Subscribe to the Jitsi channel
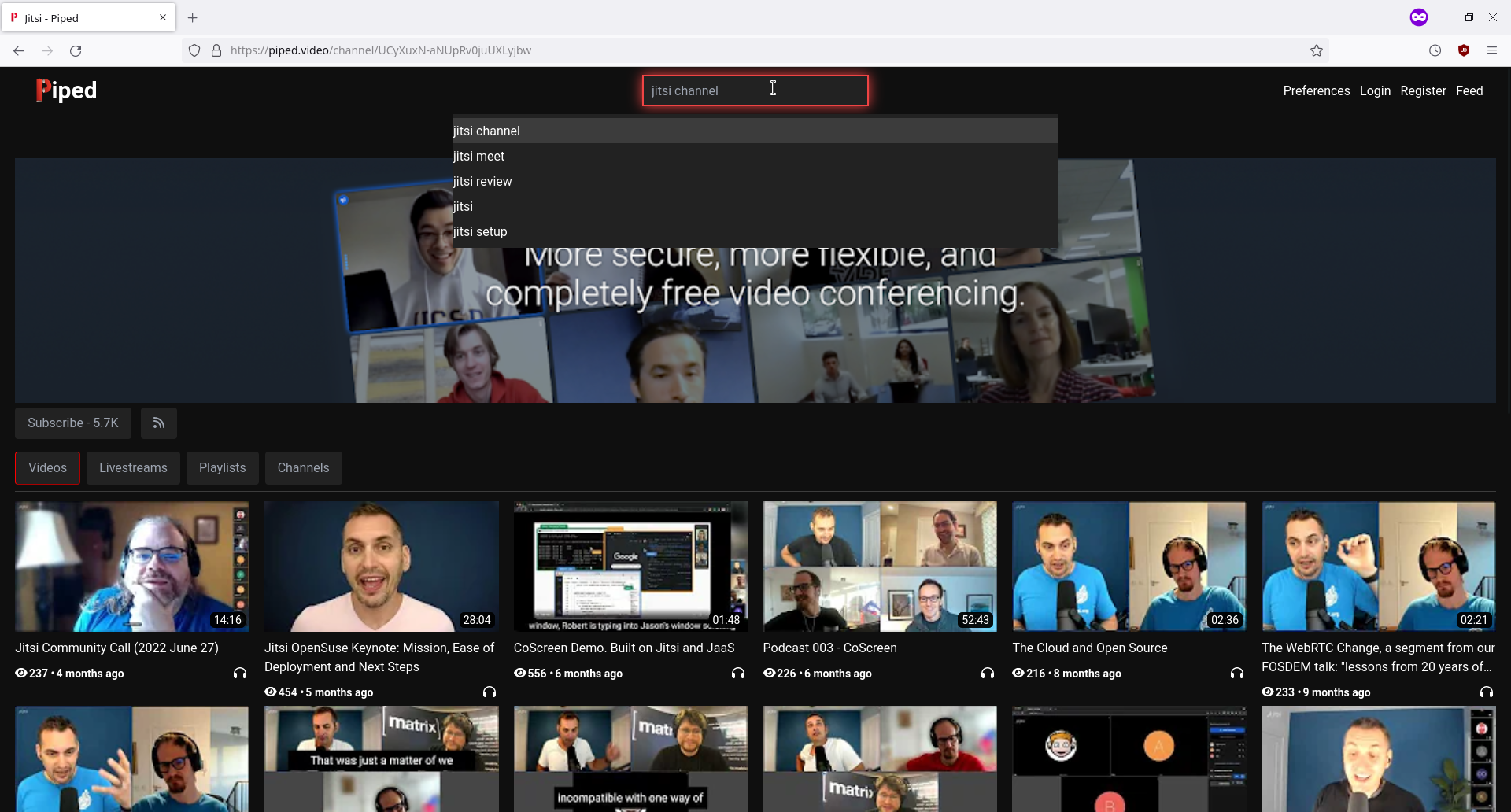1511x812 pixels. (73, 423)
